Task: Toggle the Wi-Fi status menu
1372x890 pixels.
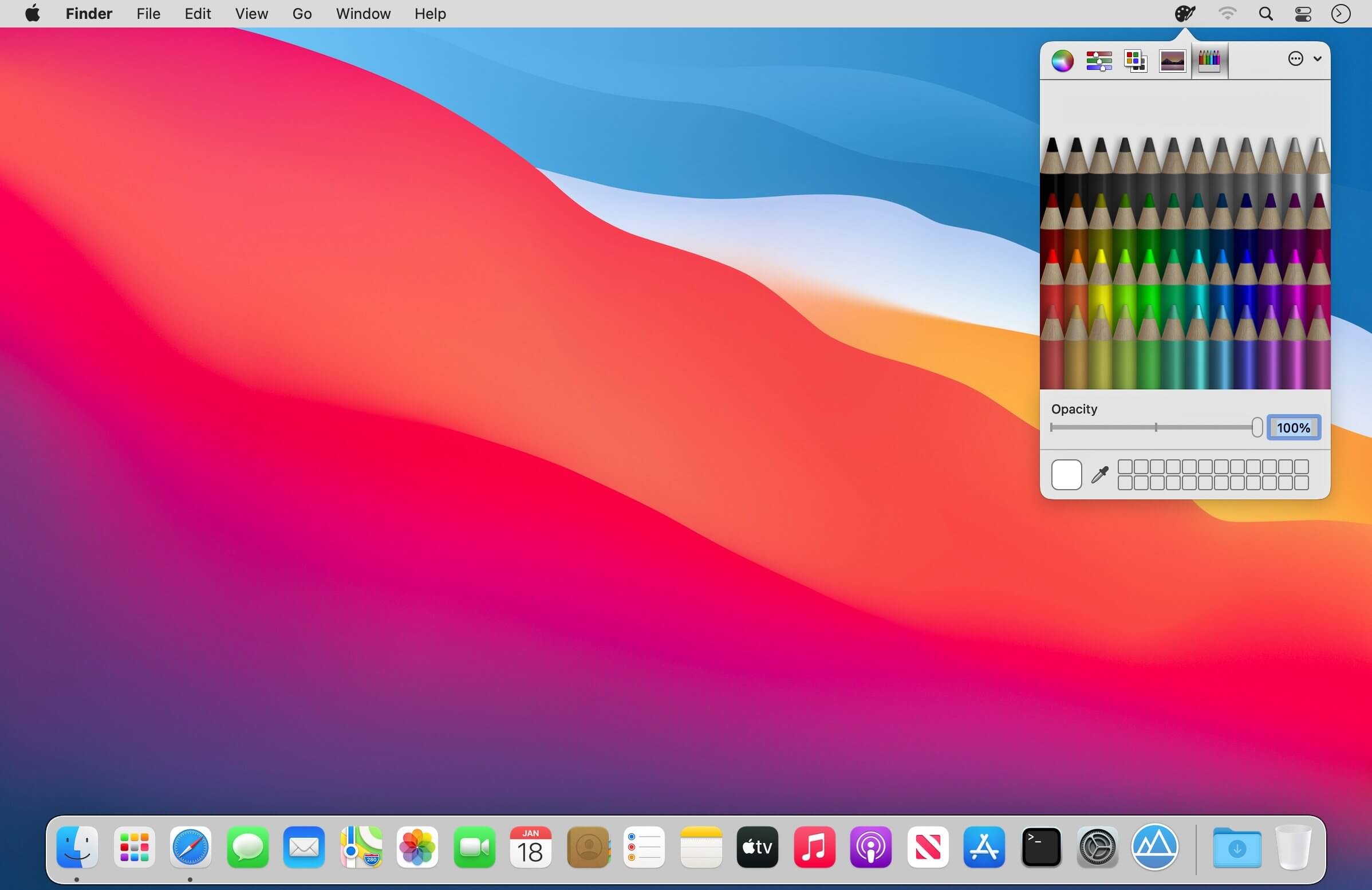Action: [1227, 14]
